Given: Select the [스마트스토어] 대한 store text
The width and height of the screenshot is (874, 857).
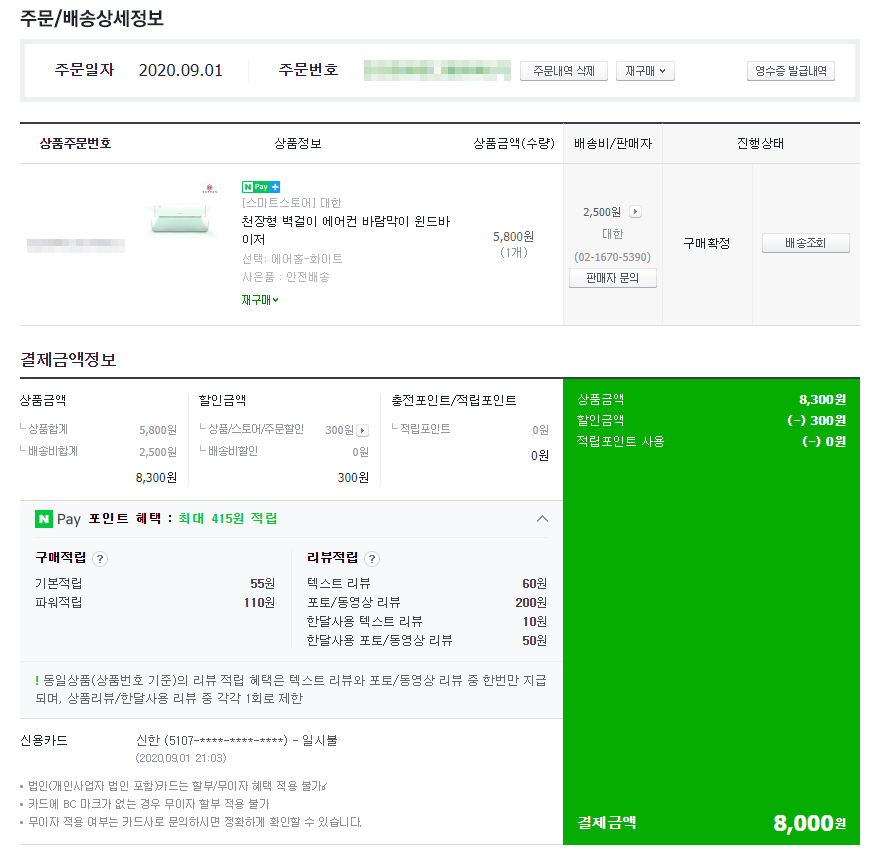Looking at the screenshot, I should (292, 203).
